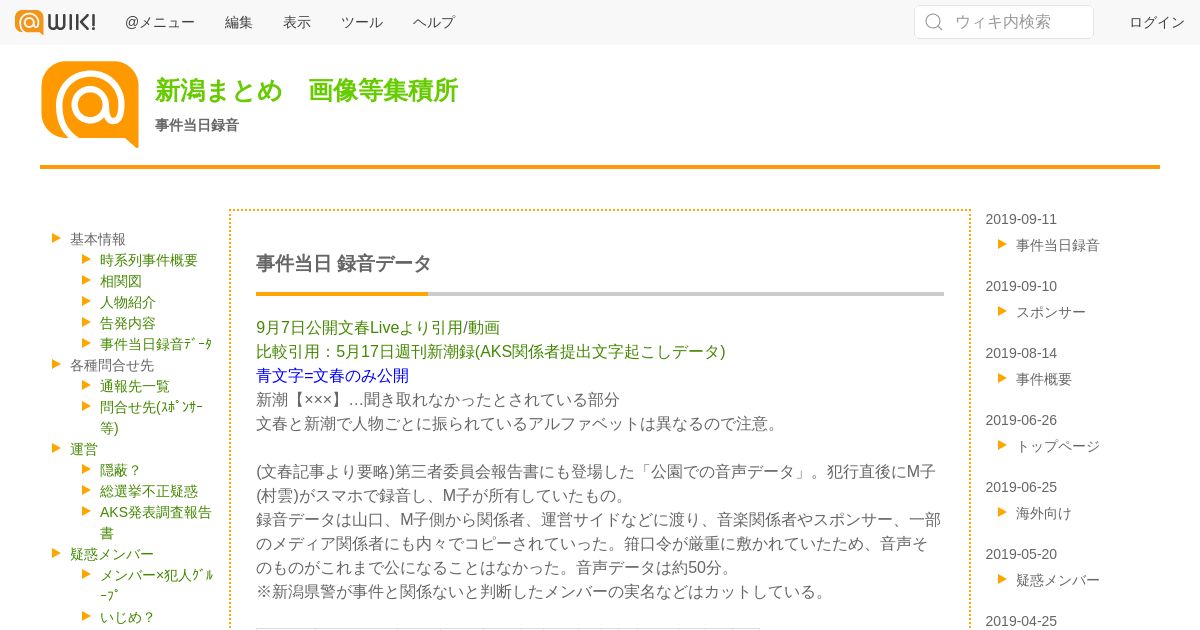Open sidebar link 人物紹介
This screenshot has width=1200, height=630.
click(x=128, y=302)
